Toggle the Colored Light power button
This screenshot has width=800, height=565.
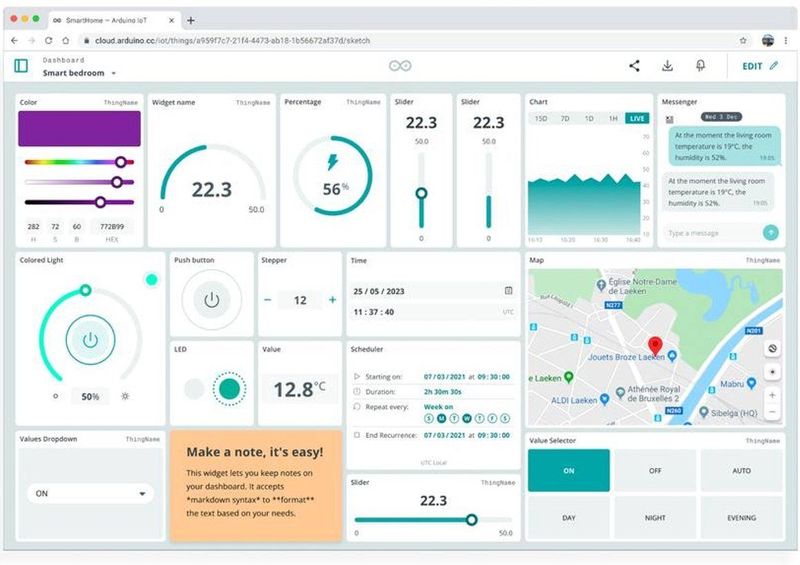pos(90,340)
